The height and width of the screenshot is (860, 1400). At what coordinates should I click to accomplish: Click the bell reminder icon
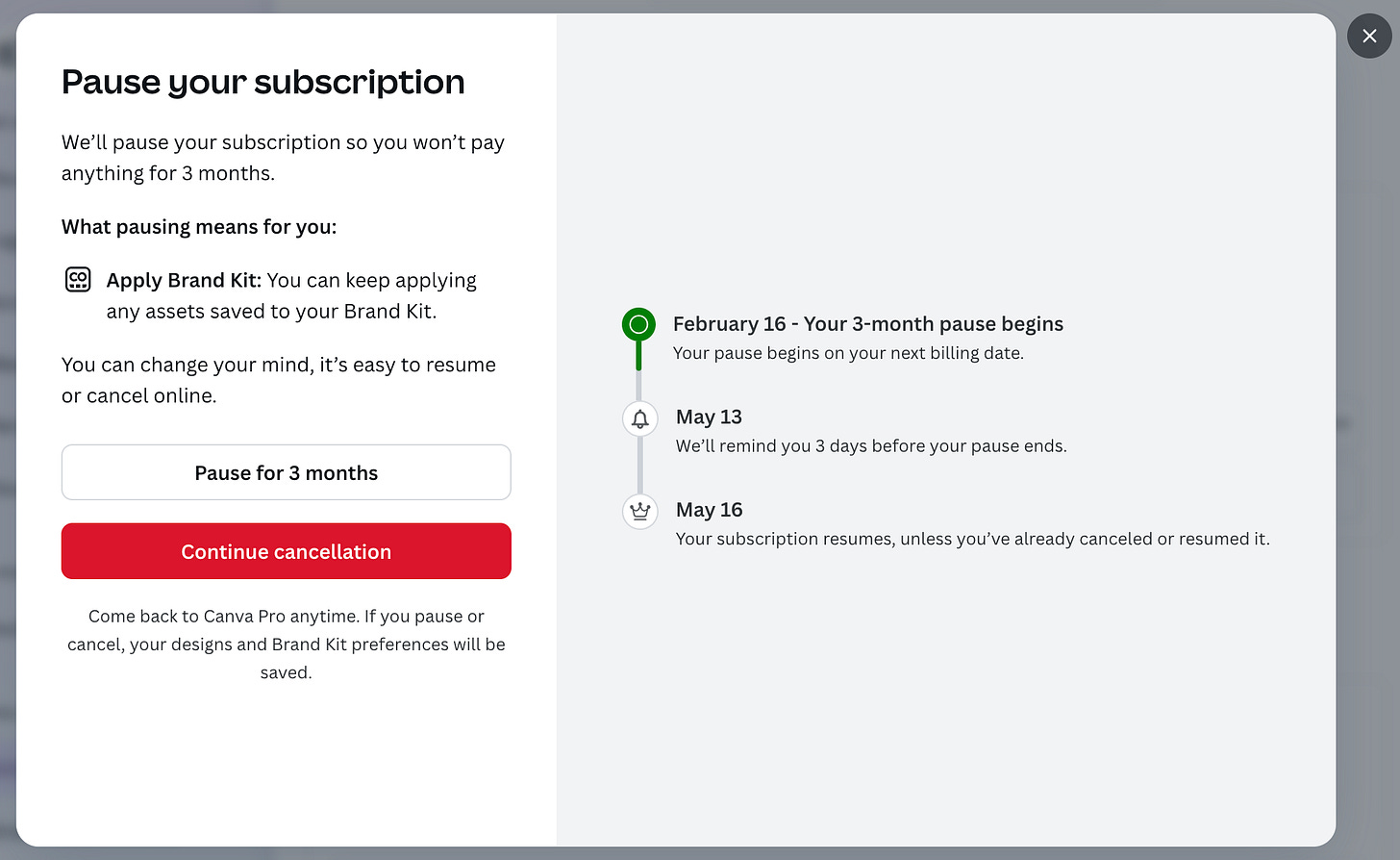click(x=639, y=418)
